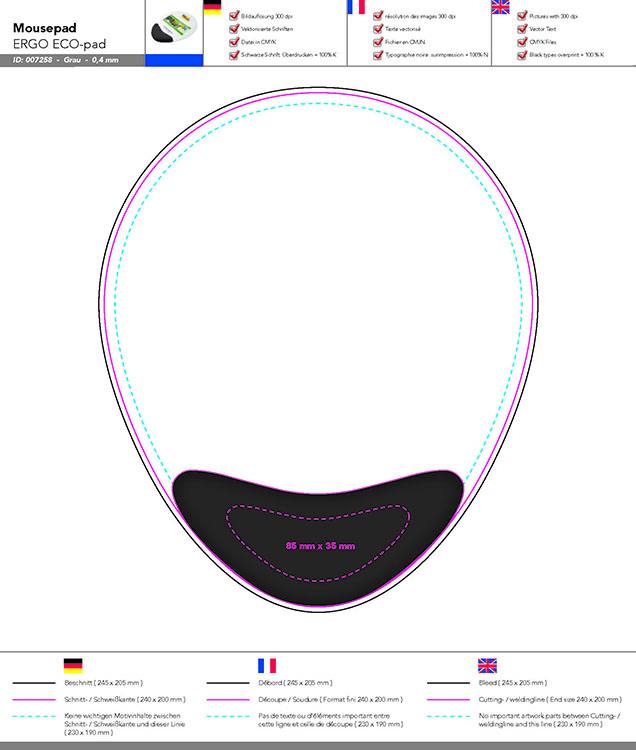This screenshot has width=636, height=750.
Task: Toggle the 'Vektorisierte Schriften' checkbox
Action: pyautogui.click(x=233, y=30)
